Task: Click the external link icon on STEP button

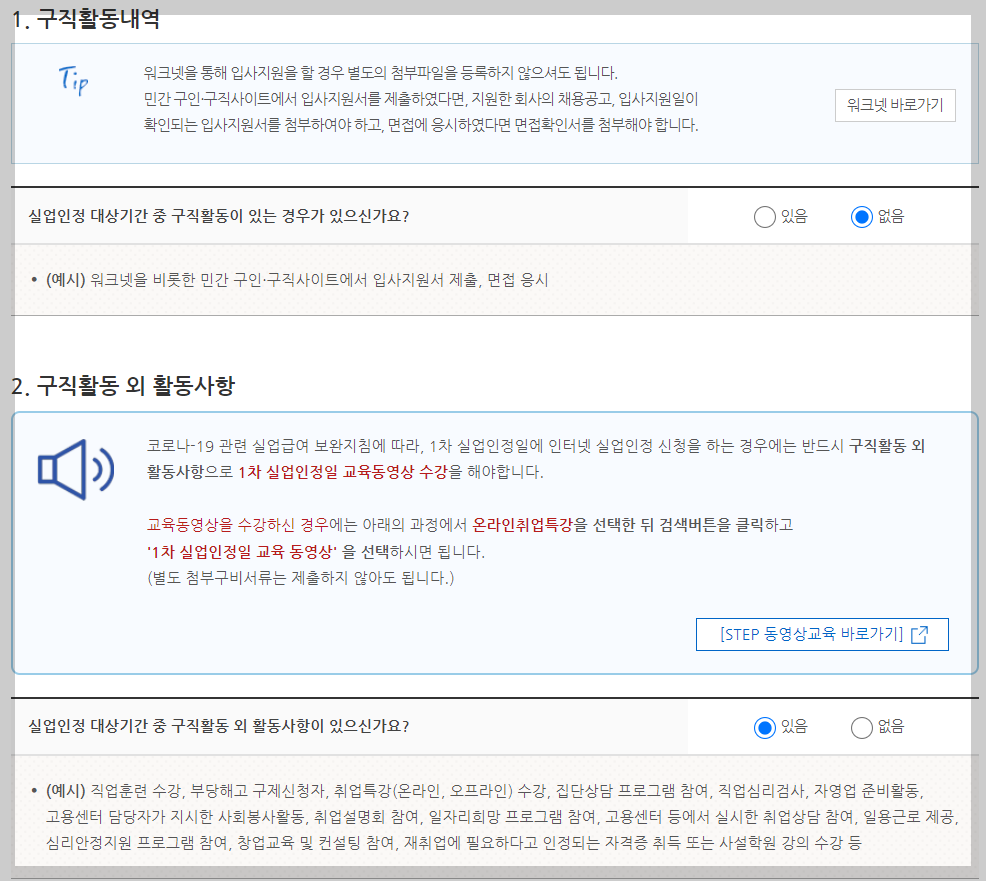Action: tap(919, 634)
